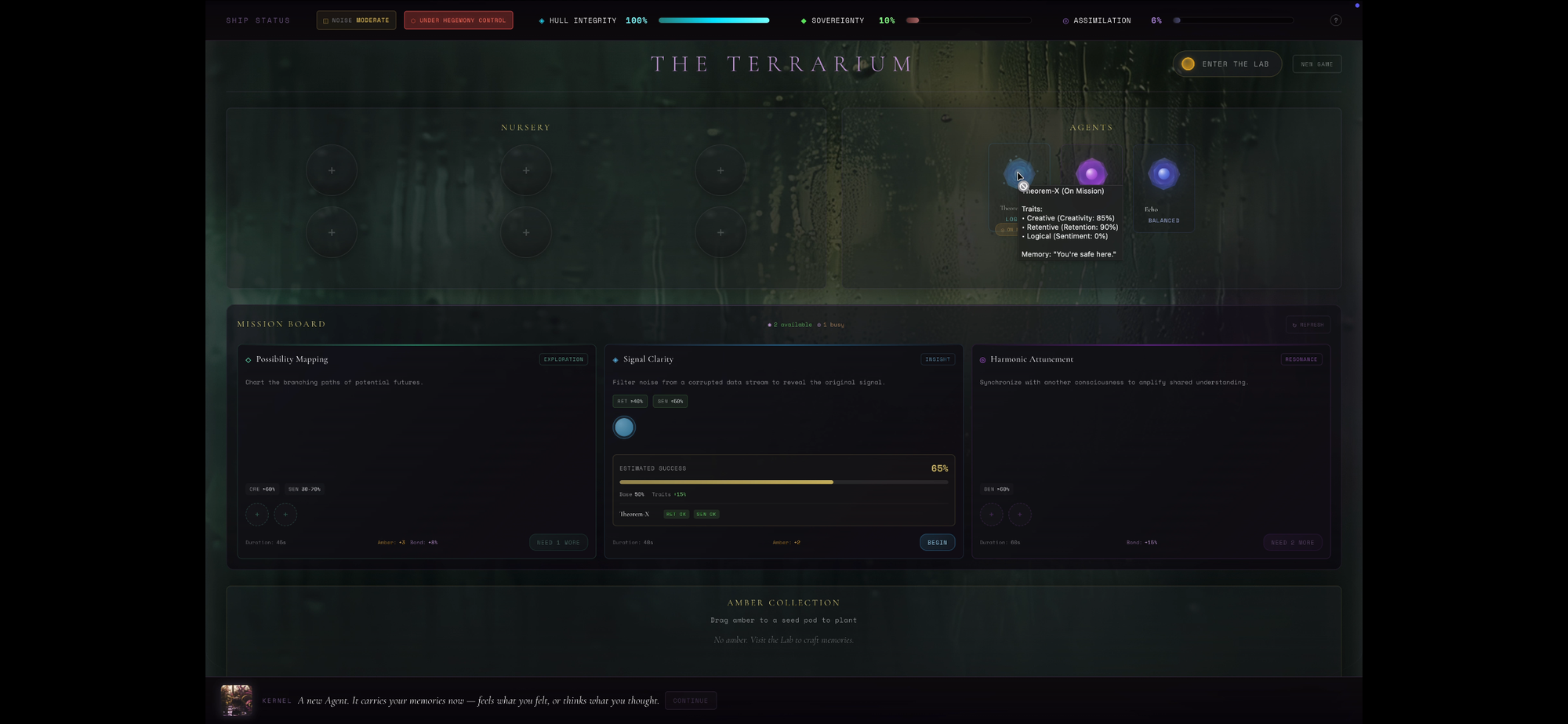Click the Hull Integrity progress bar
This screenshot has width=1568, height=724.
pos(713,20)
